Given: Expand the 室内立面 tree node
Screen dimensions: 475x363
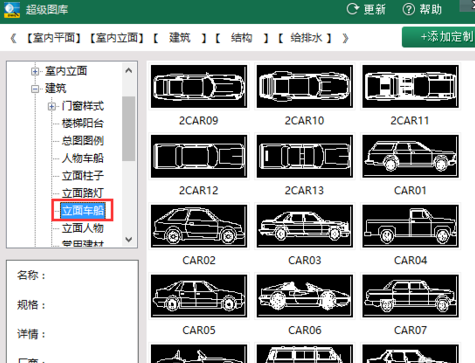Looking at the screenshot, I should coord(35,71).
